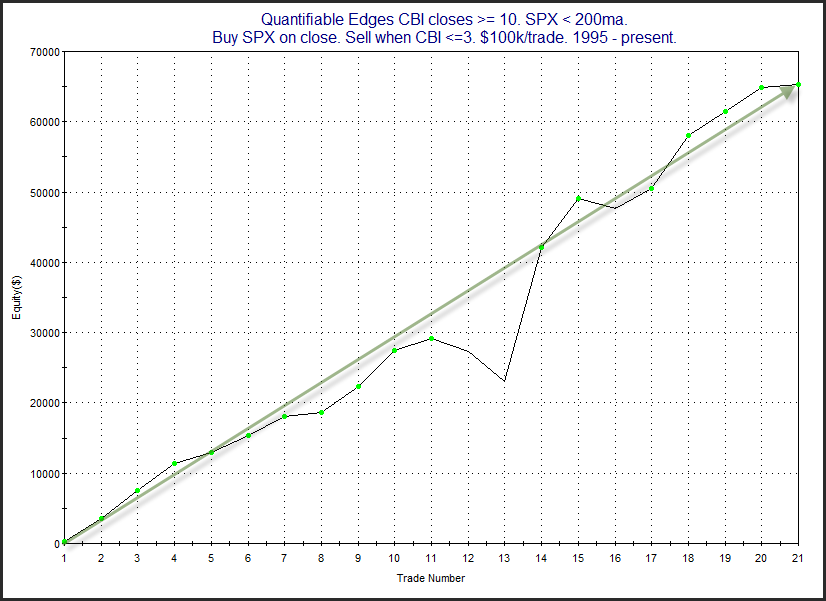Click the 'Equity($)' y-axis label
This screenshot has height=601, width=826.
17,297
